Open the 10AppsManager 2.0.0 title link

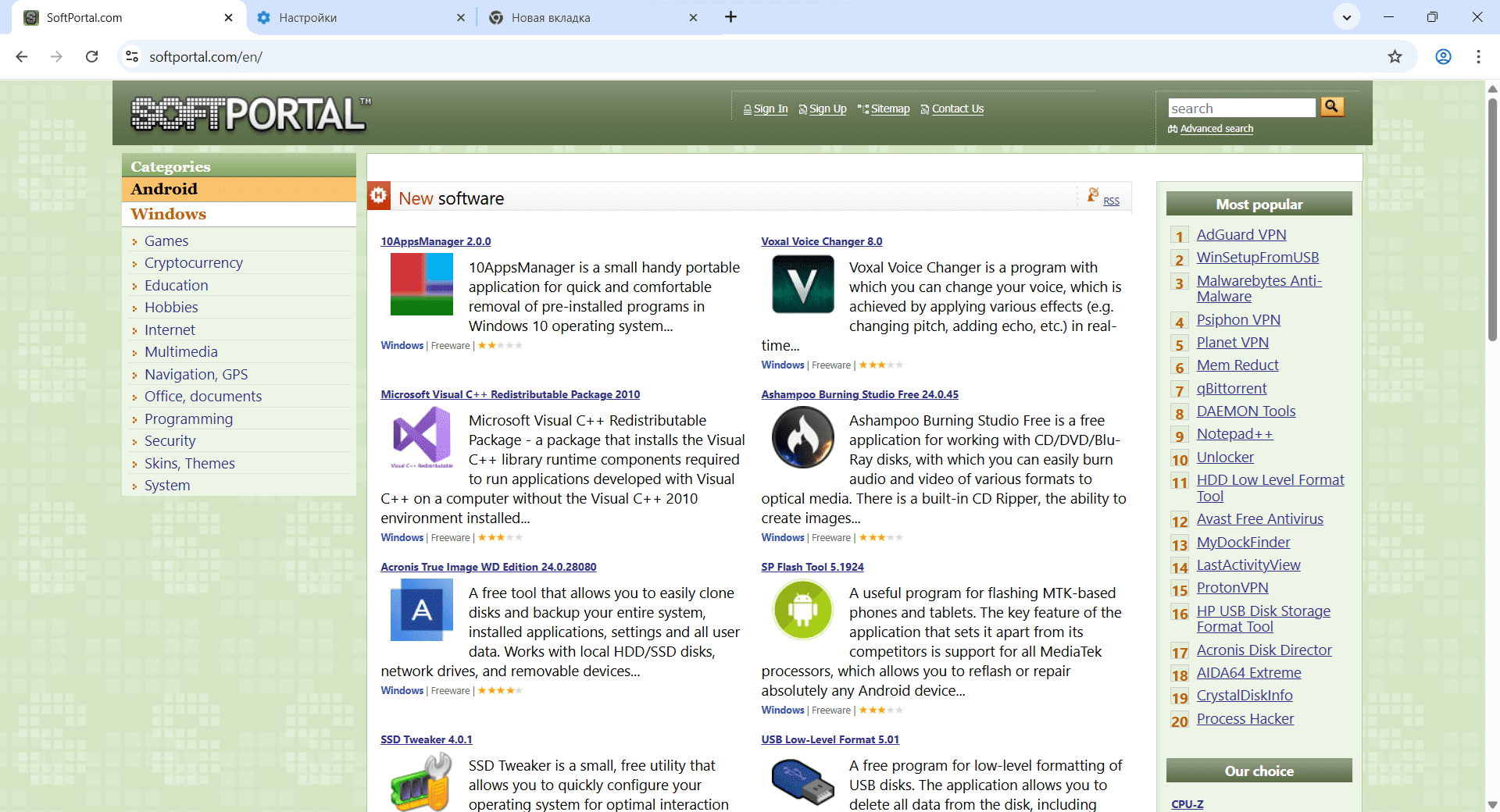coord(436,242)
